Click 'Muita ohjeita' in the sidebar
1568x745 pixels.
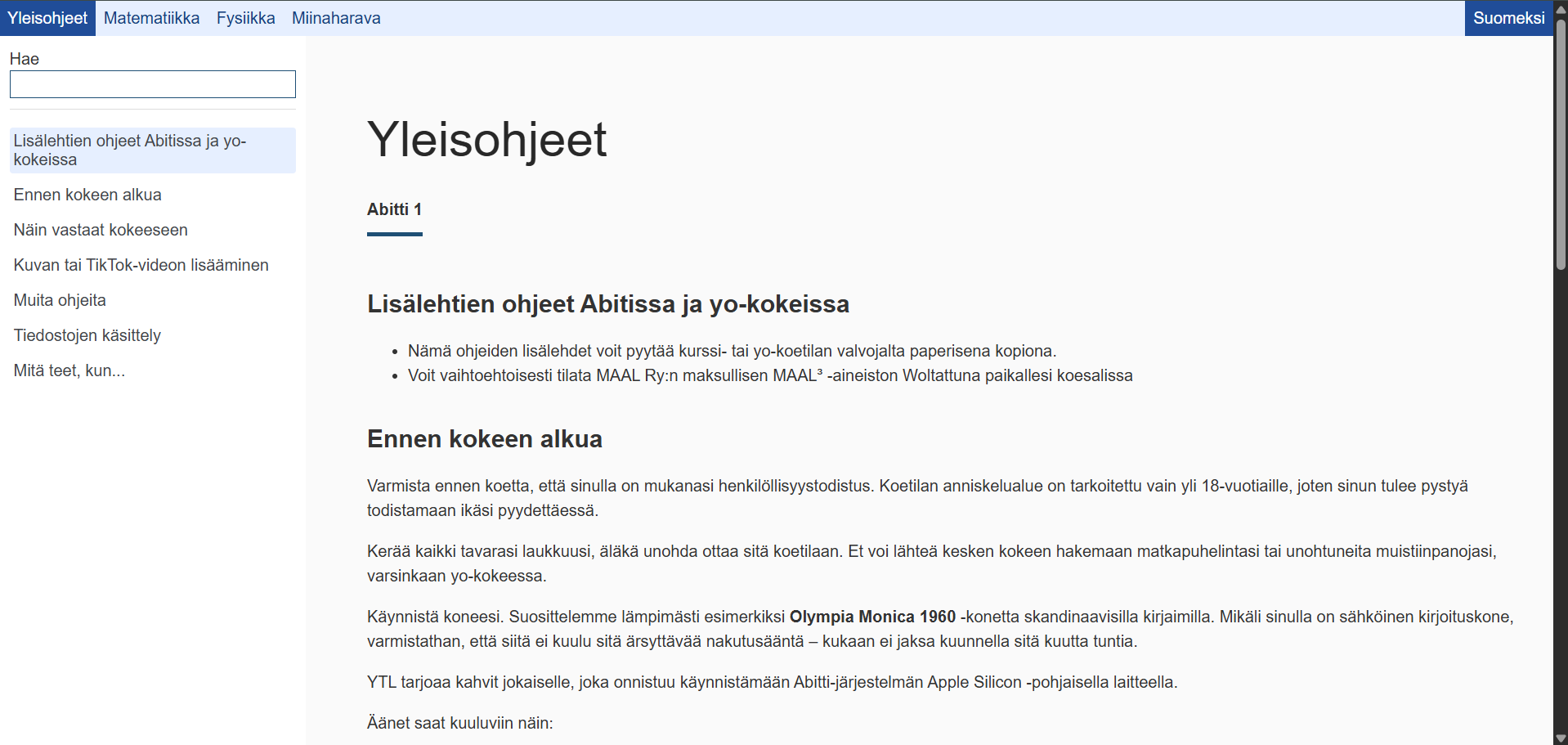pos(60,300)
